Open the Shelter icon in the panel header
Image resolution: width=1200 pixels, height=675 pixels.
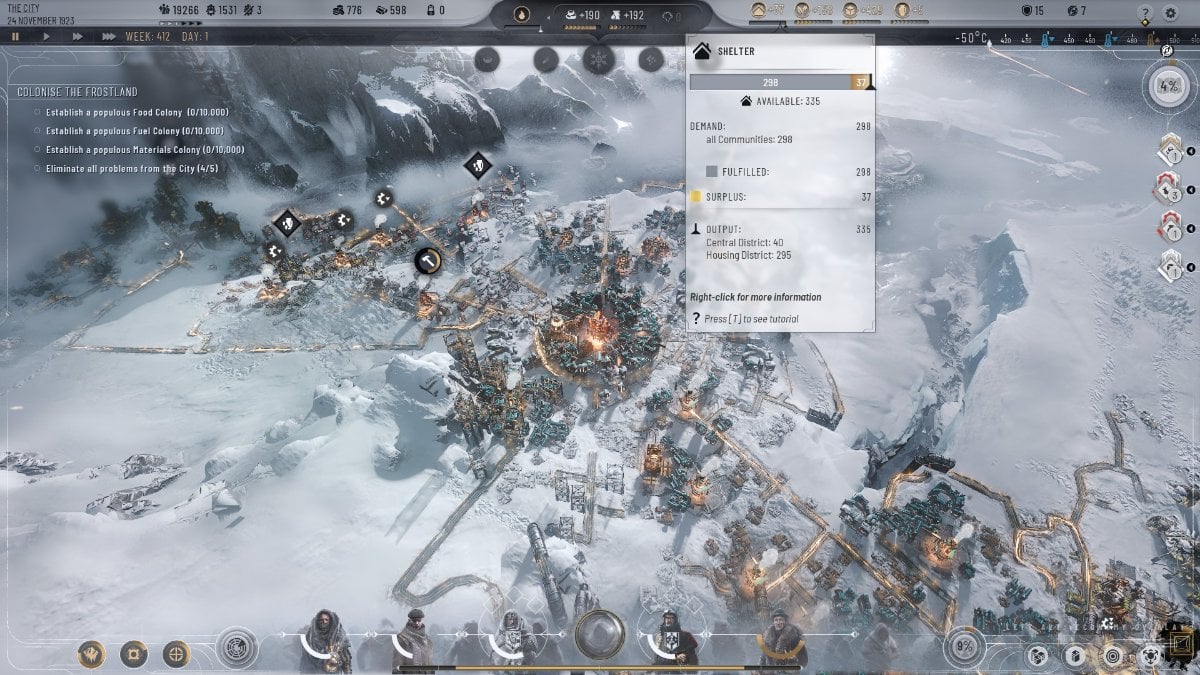pyautogui.click(x=700, y=50)
